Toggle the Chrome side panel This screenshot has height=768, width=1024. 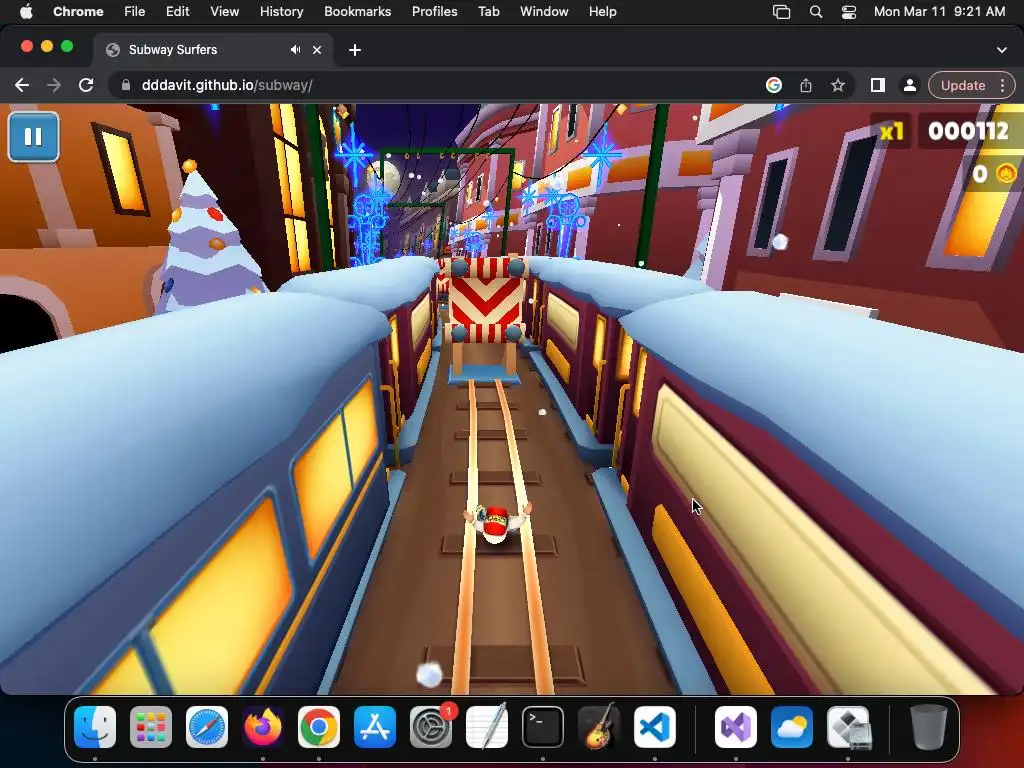pyautogui.click(x=878, y=86)
